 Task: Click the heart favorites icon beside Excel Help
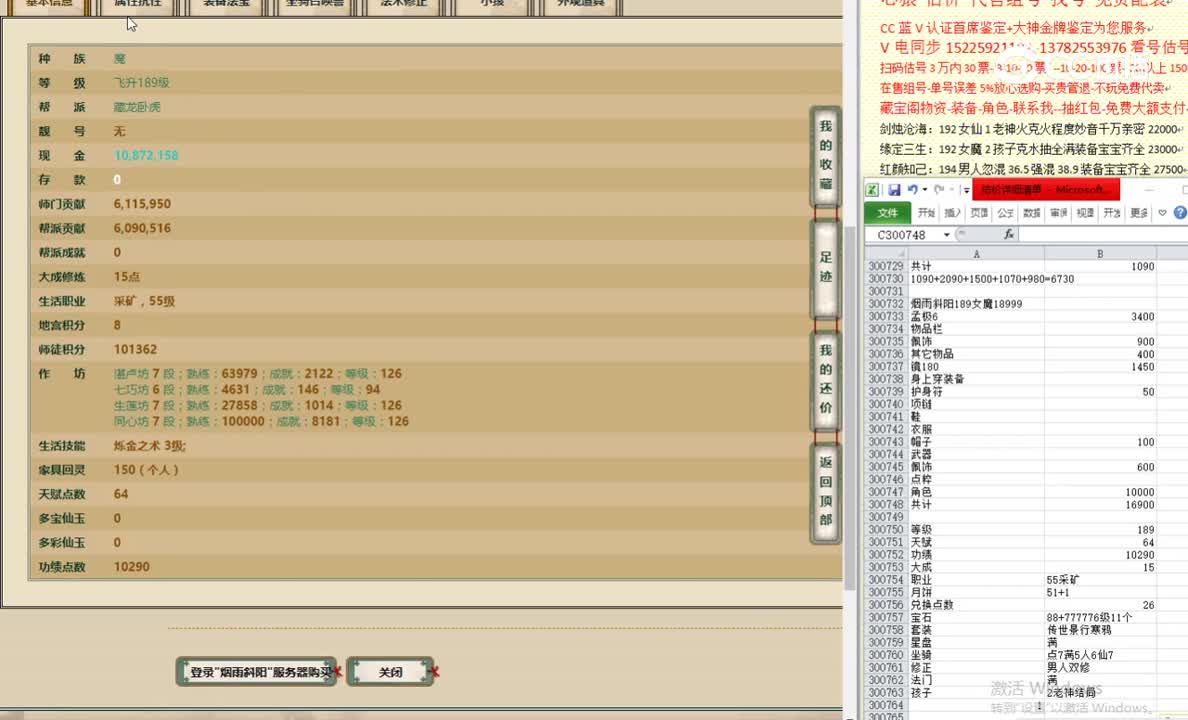(x=1161, y=212)
